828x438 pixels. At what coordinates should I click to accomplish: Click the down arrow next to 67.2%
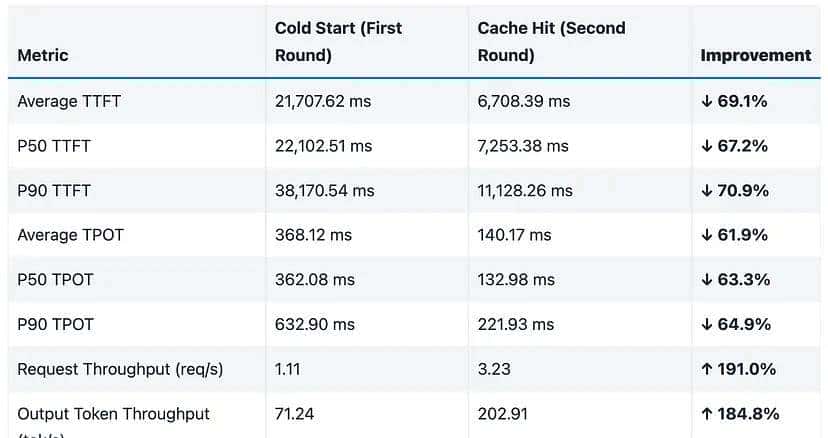click(x=707, y=146)
